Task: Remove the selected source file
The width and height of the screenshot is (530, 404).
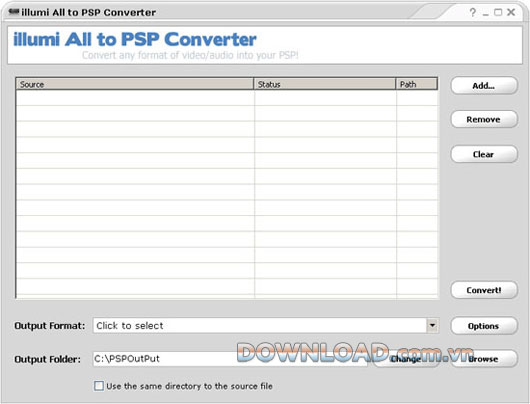Action: pyautogui.click(x=484, y=119)
